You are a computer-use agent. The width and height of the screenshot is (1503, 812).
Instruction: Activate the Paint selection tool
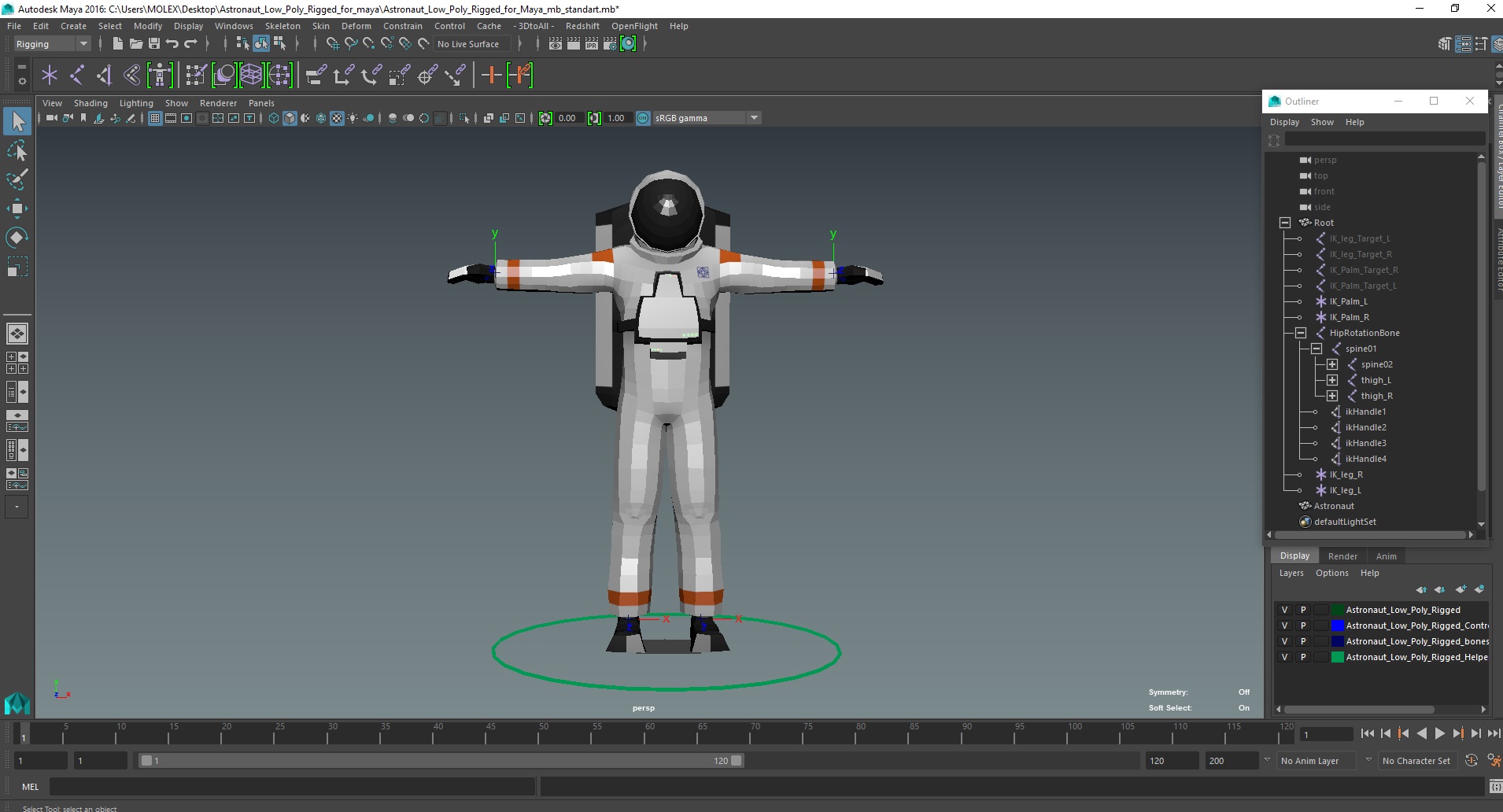point(17,179)
